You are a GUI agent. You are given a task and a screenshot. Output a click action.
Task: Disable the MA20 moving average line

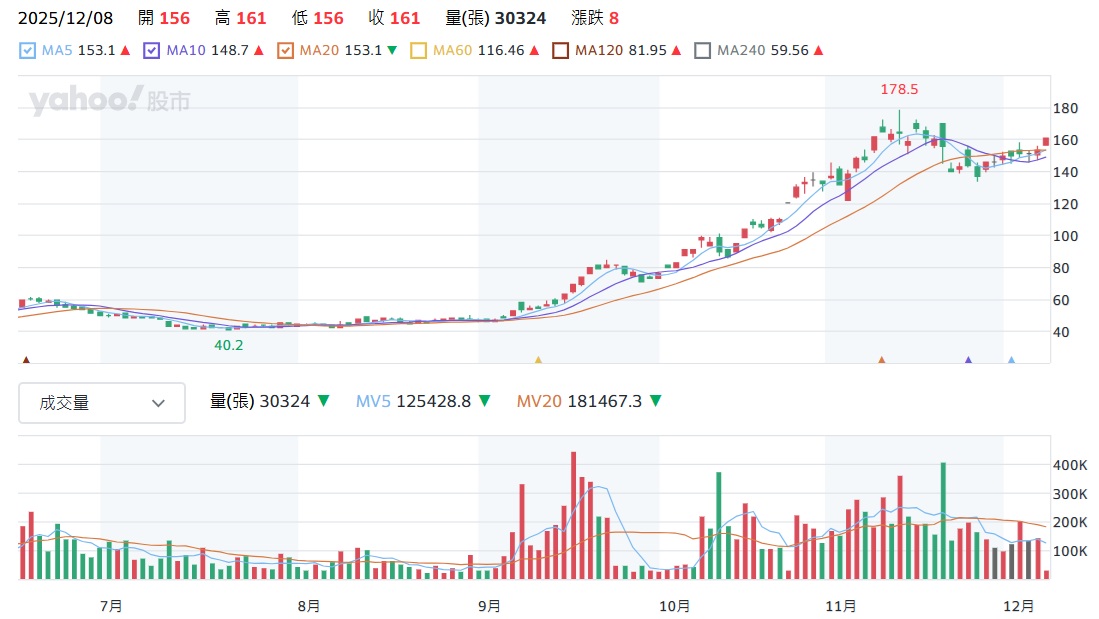click(285, 50)
